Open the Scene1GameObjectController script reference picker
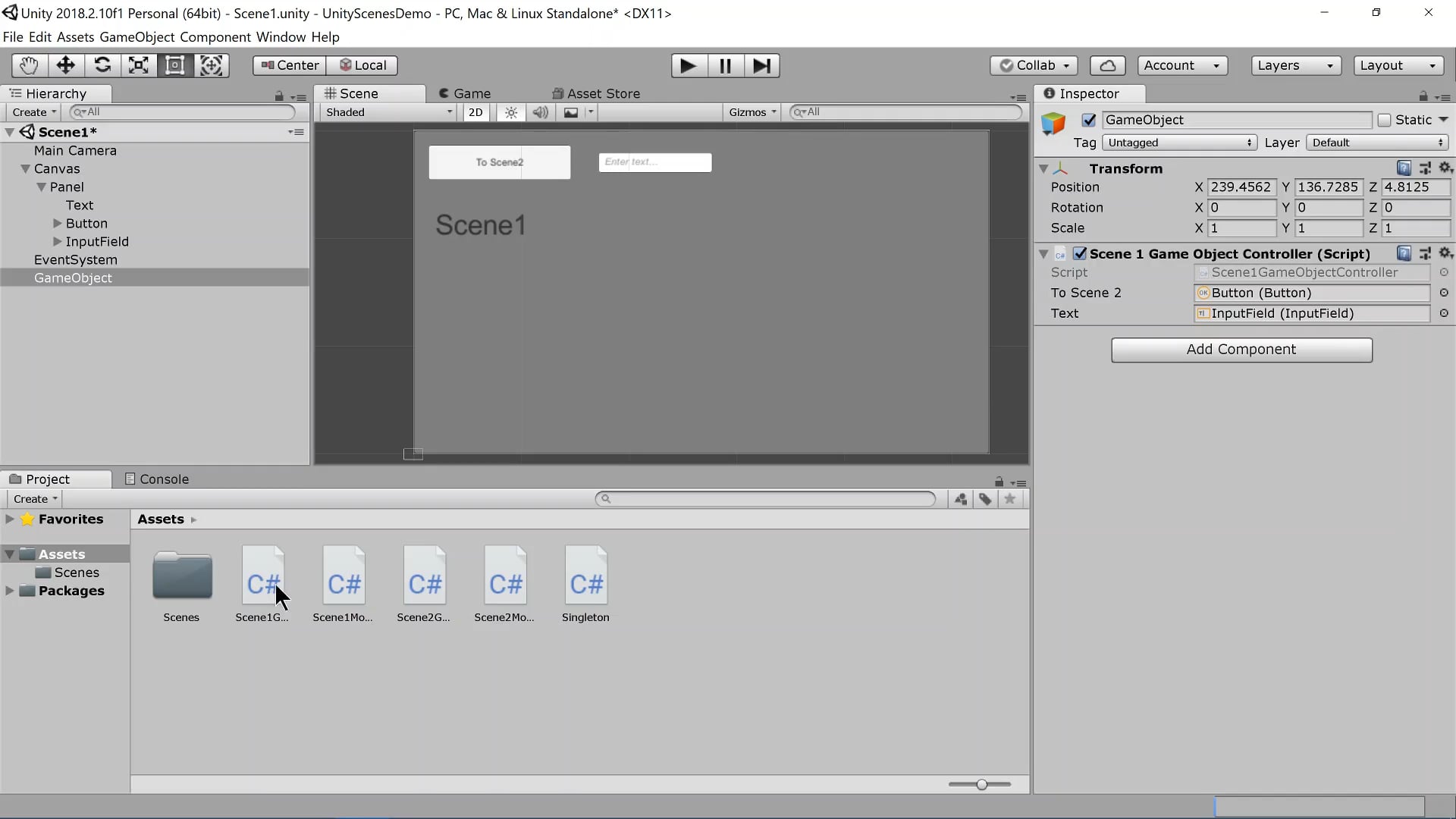 click(1444, 273)
